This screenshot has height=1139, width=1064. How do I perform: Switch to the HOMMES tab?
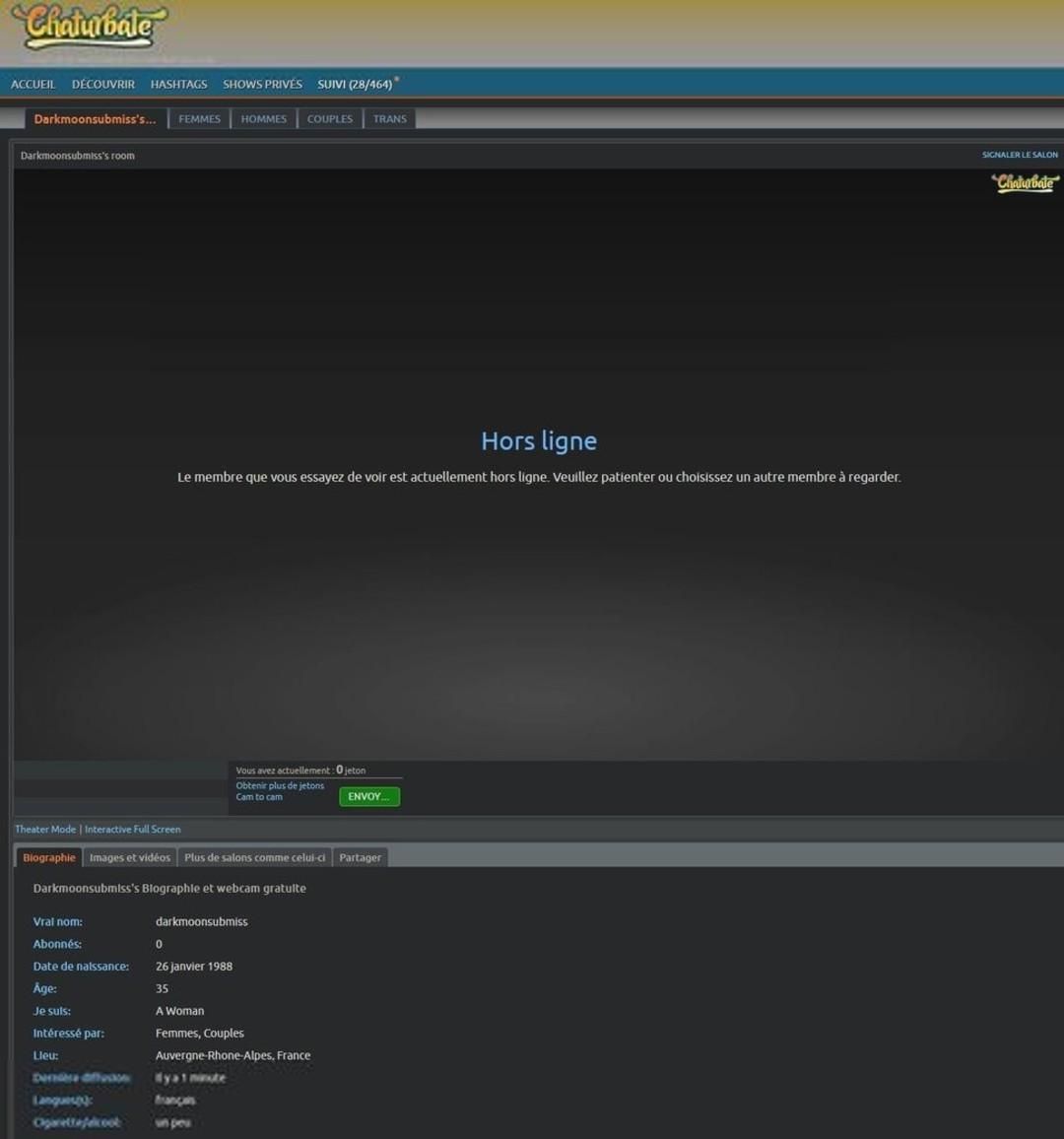264,119
